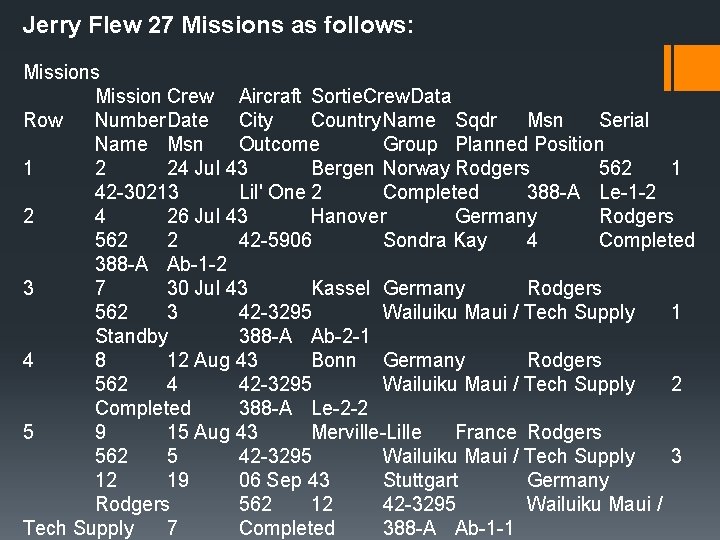Click the aircraft name 'Sondra Kay'

(x=435, y=240)
